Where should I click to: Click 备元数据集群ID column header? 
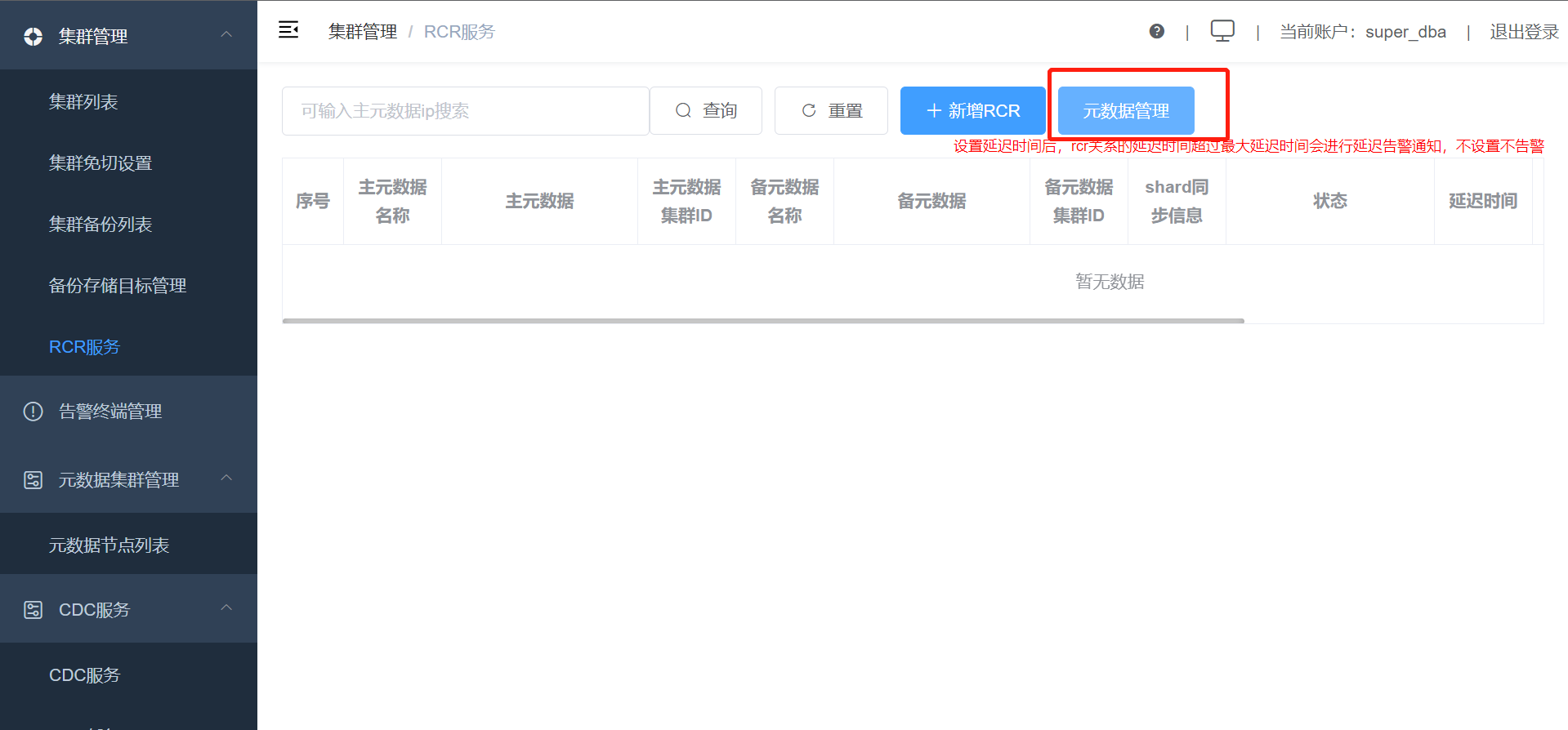(x=1079, y=201)
